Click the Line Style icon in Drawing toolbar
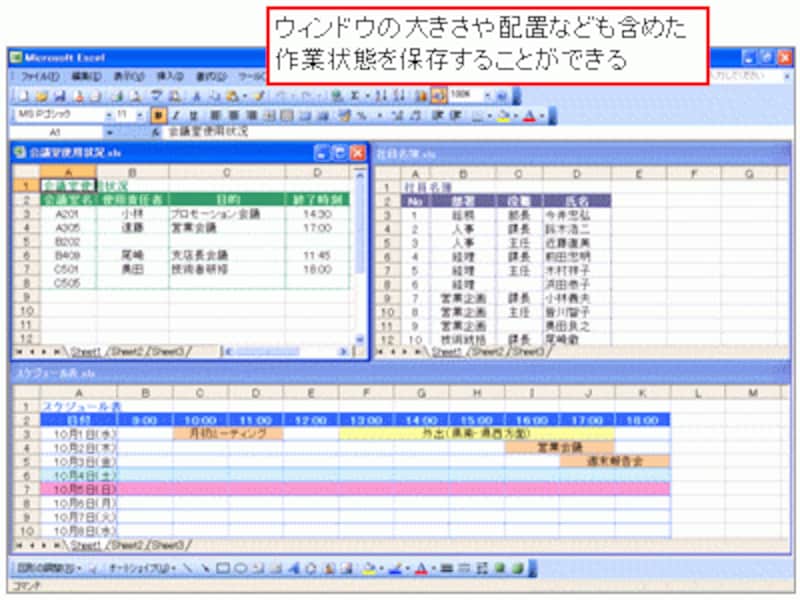 pos(445,568)
